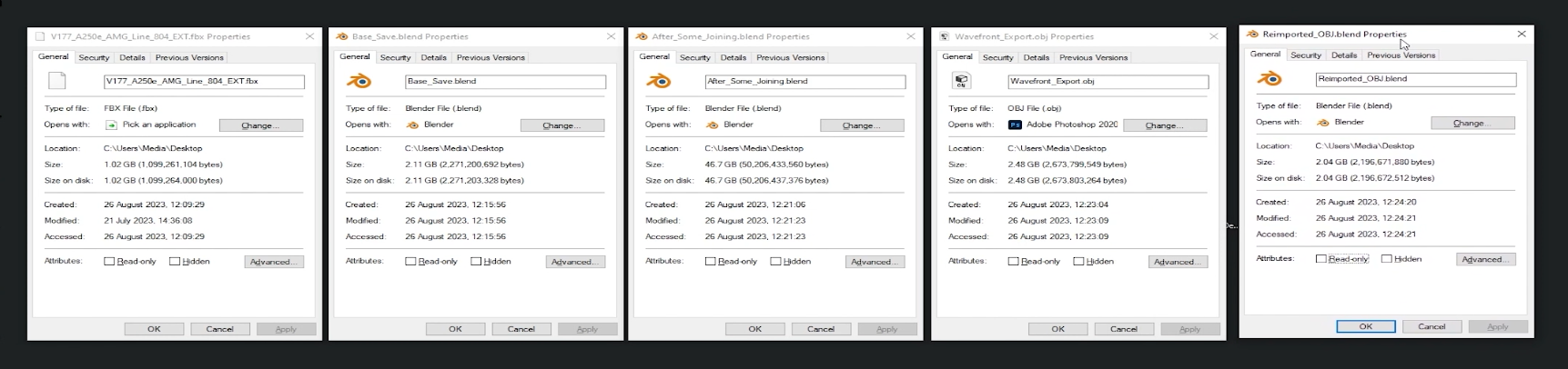The height and width of the screenshot is (369, 1568).
Task: Set Hidden on Reimported_OBJ.blend
Action: [1387, 258]
